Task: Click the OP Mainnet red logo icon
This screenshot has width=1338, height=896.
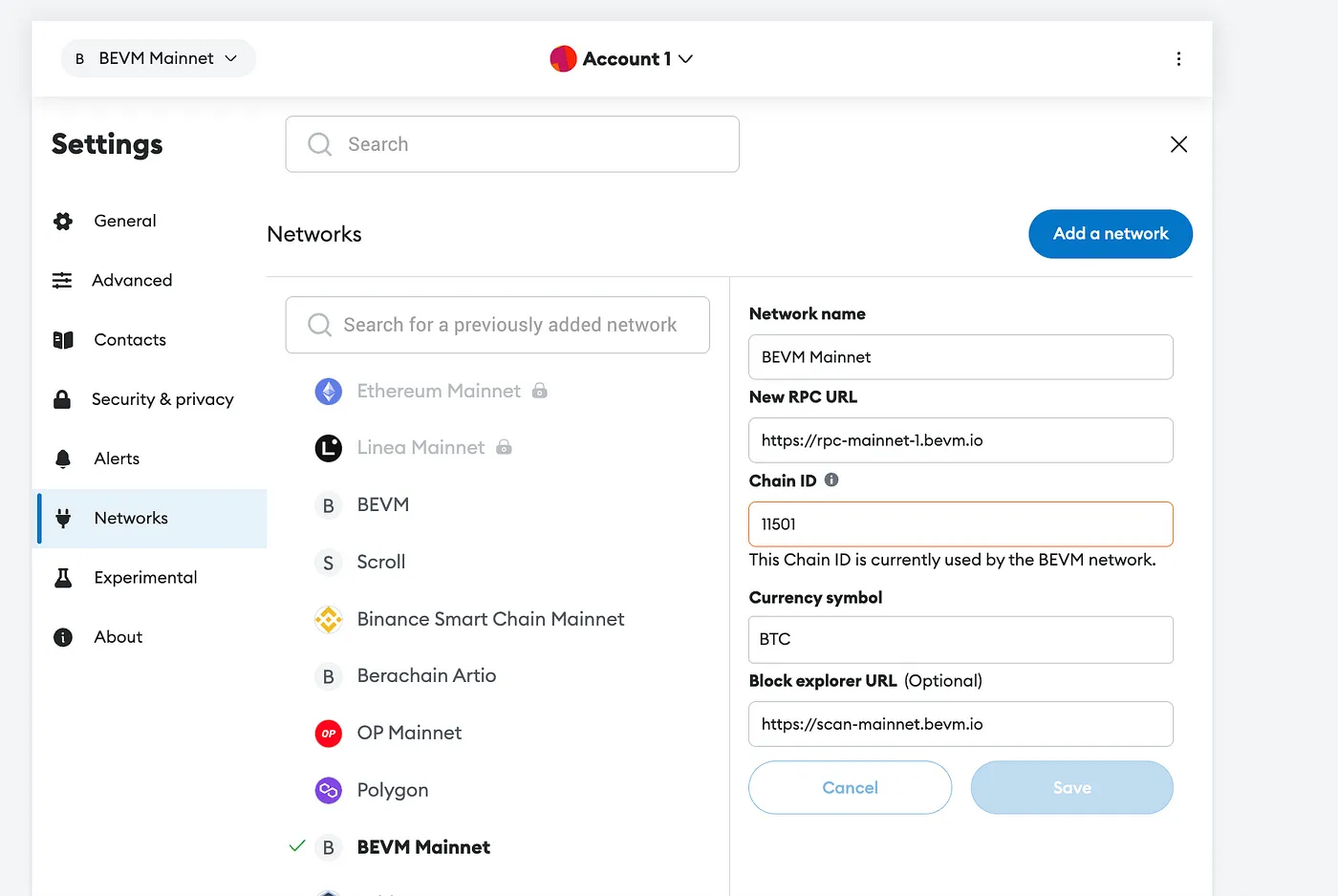Action: tap(329, 734)
